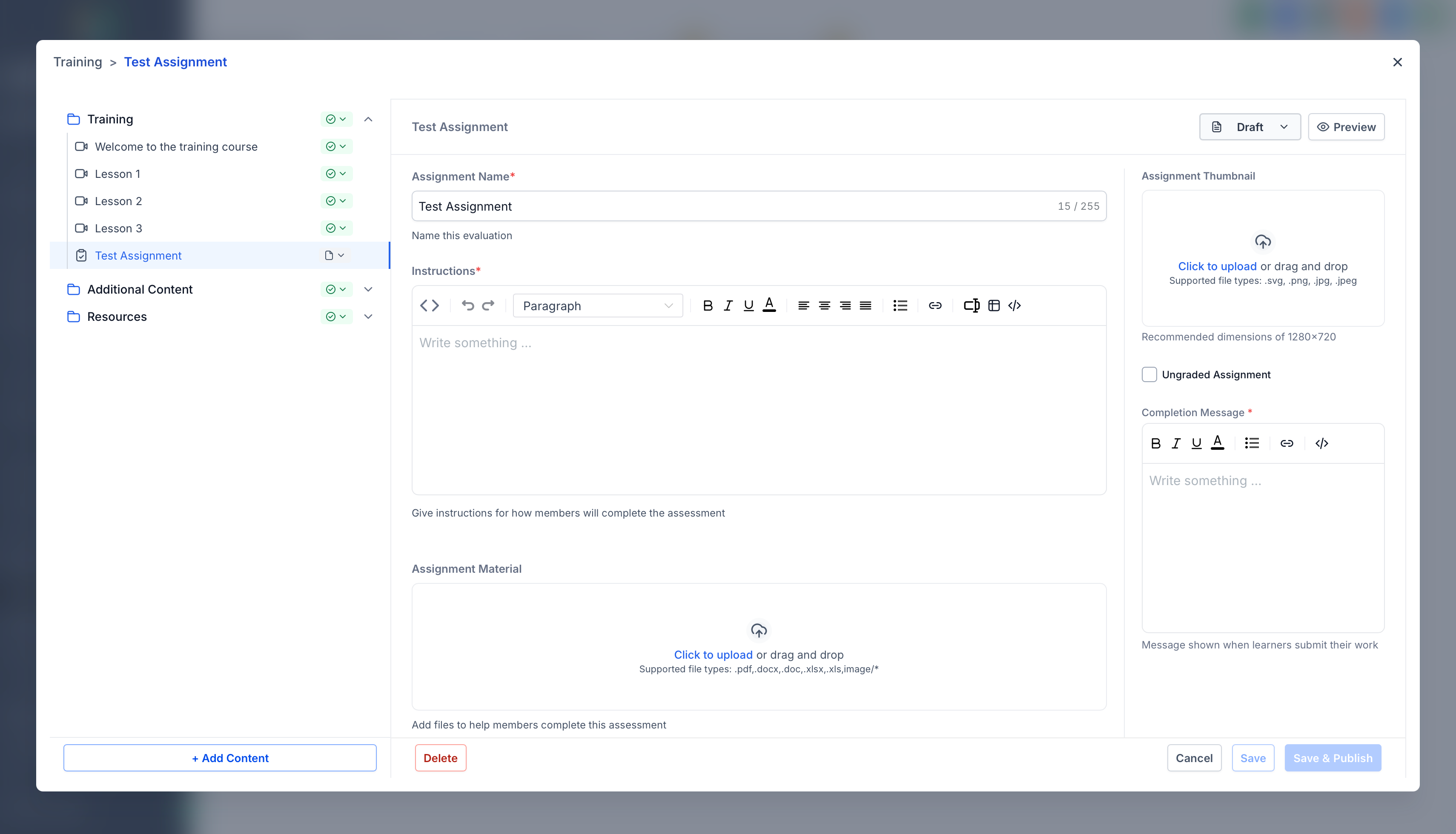Expand the Additional Content folder
This screenshot has height=834, width=1456.
(368, 289)
